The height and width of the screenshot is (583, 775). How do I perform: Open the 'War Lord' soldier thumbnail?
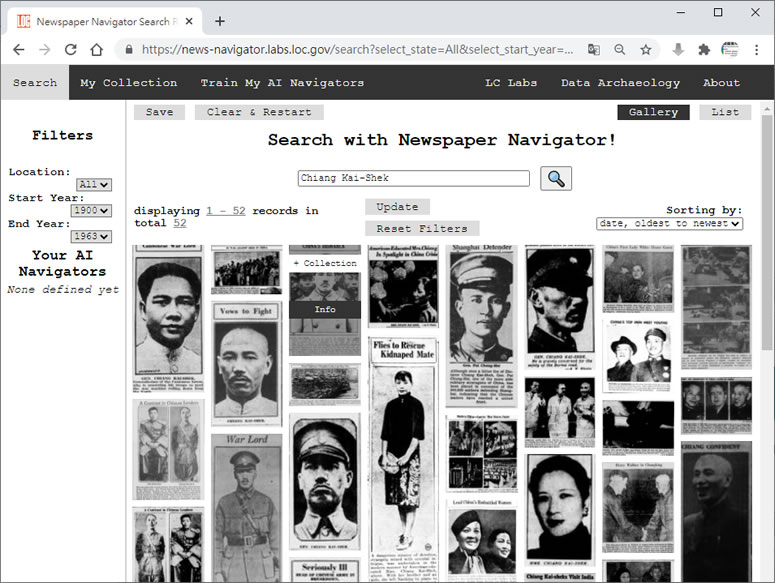click(x=246, y=508)
